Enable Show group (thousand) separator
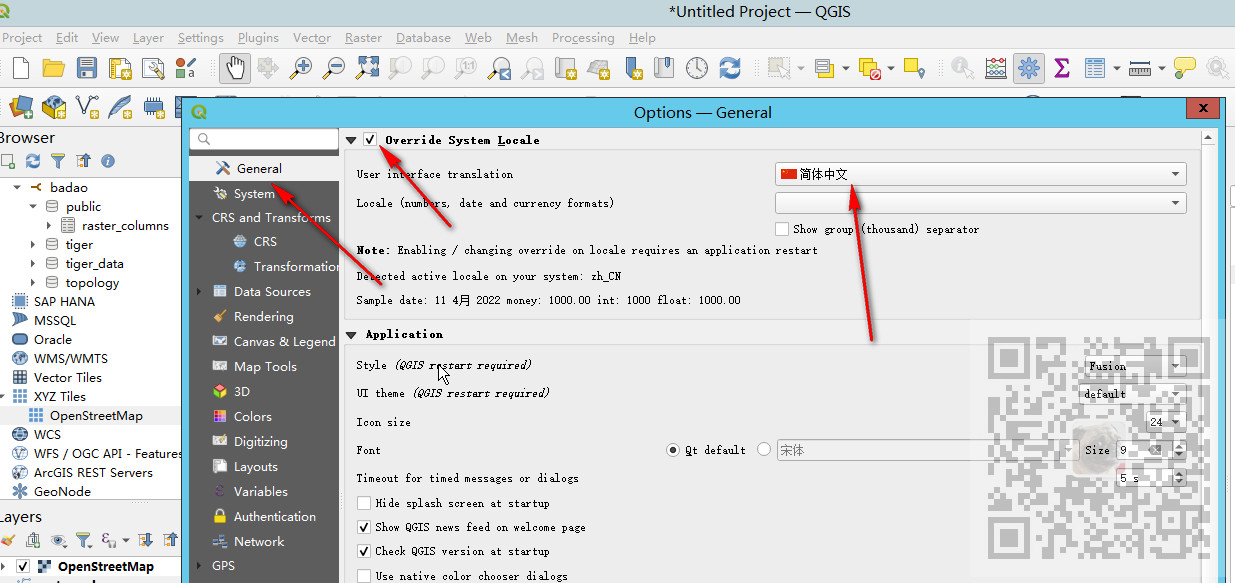 click(x=782, y=229)
